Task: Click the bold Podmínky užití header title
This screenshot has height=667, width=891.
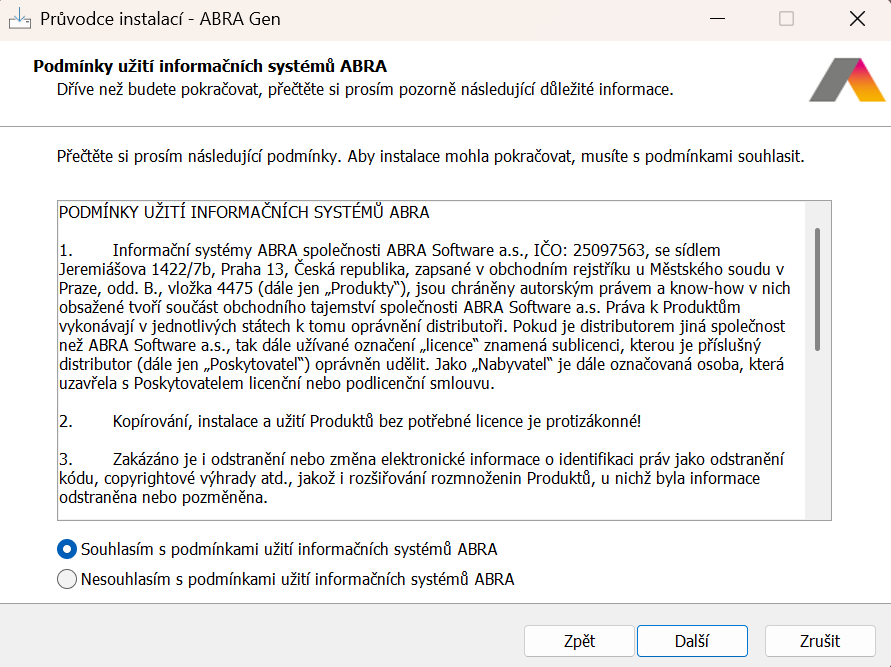Action: coord(210,66)
